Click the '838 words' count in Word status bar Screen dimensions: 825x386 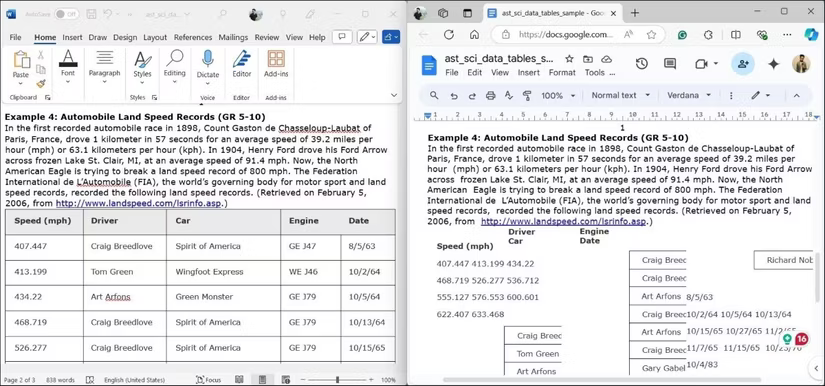click(60, 380)
